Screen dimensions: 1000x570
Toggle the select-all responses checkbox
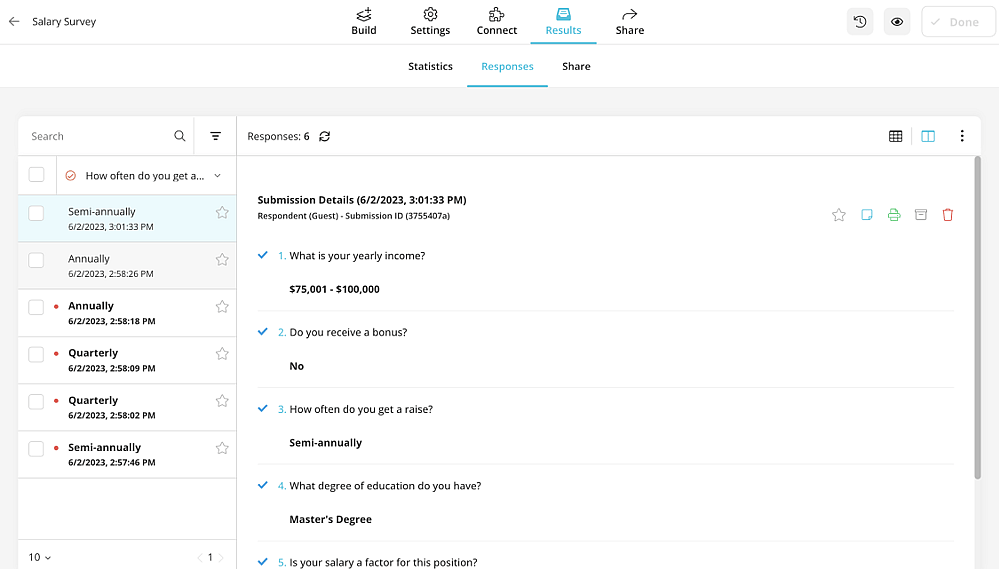pos(36,175)
